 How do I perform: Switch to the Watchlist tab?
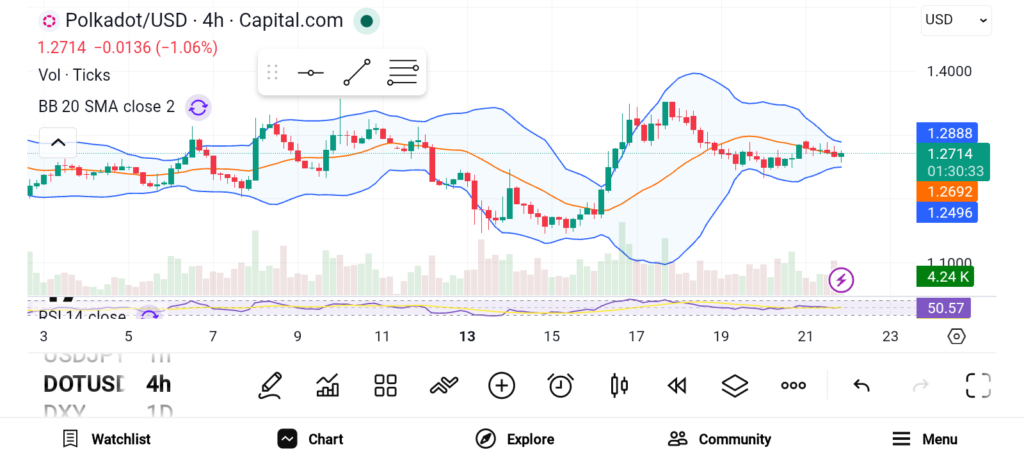click(106, 439)
